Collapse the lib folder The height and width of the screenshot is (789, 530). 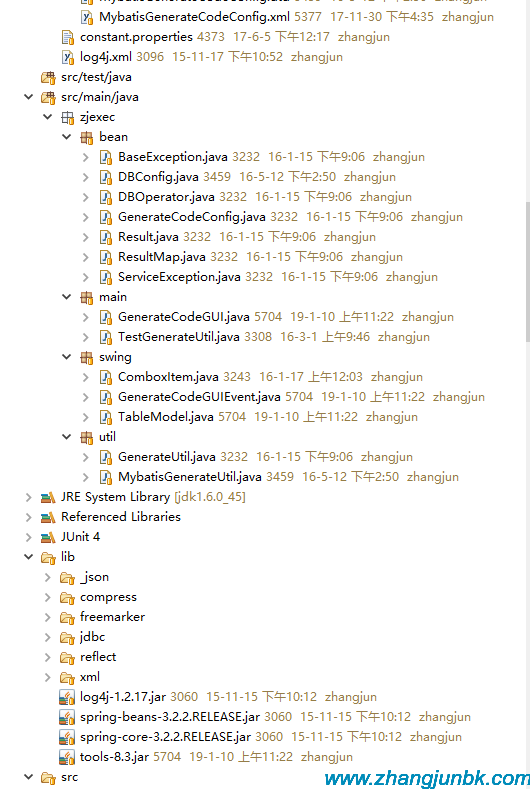click(29, 557)
